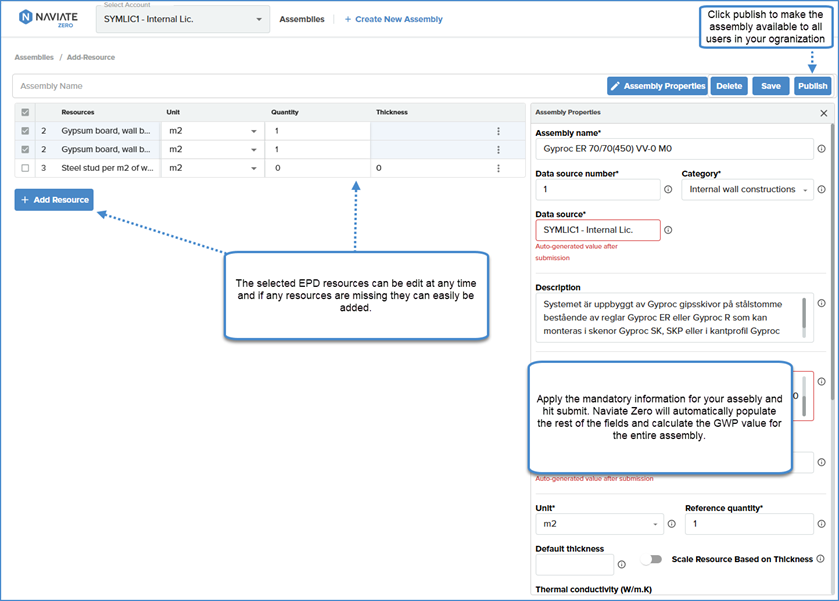Open the Select Account dropdown
839x601 pixels.
pyautogui.click(x=182, y=19)
